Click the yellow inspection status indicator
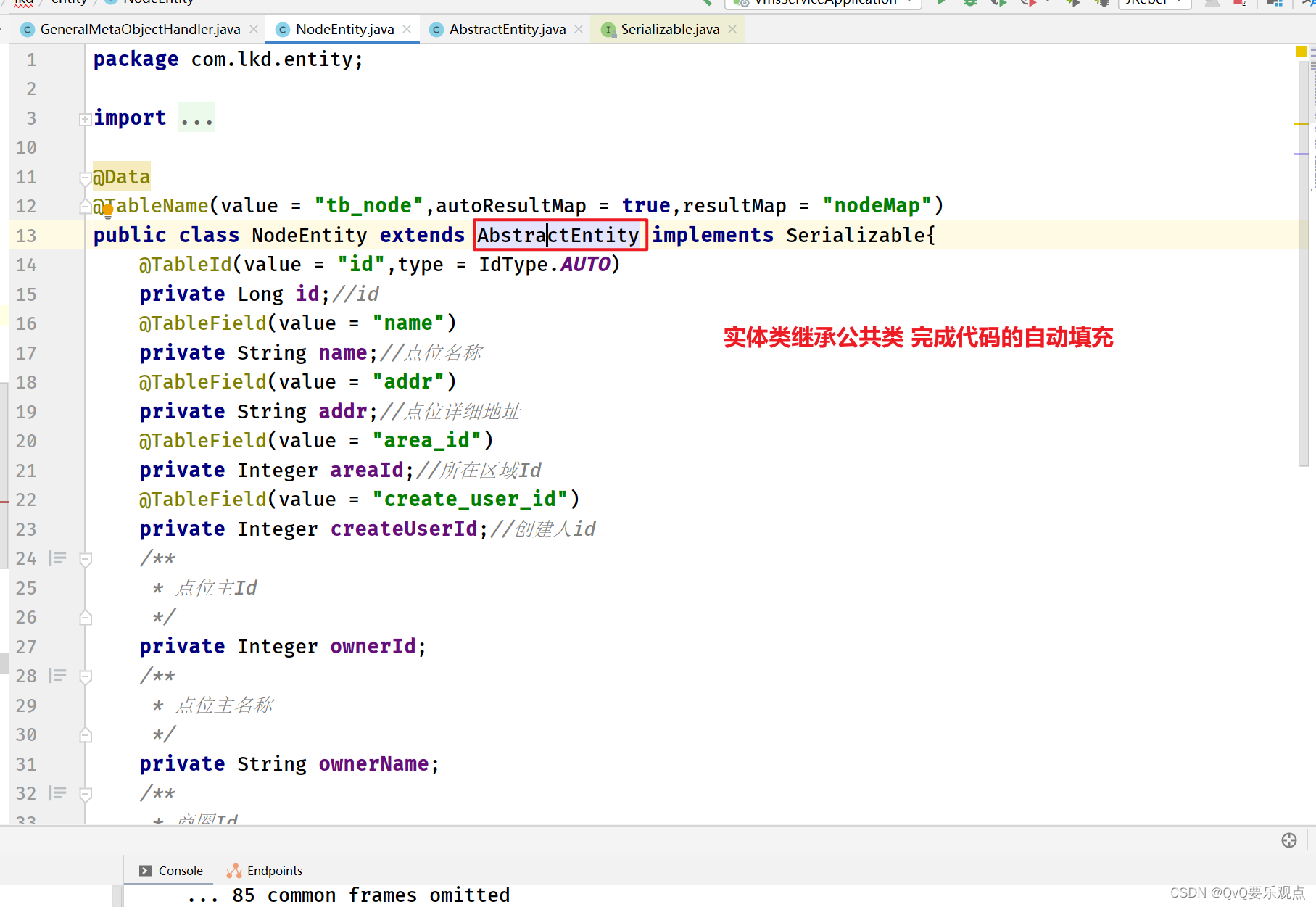 pyautogui.click(x=1301, y=51)
